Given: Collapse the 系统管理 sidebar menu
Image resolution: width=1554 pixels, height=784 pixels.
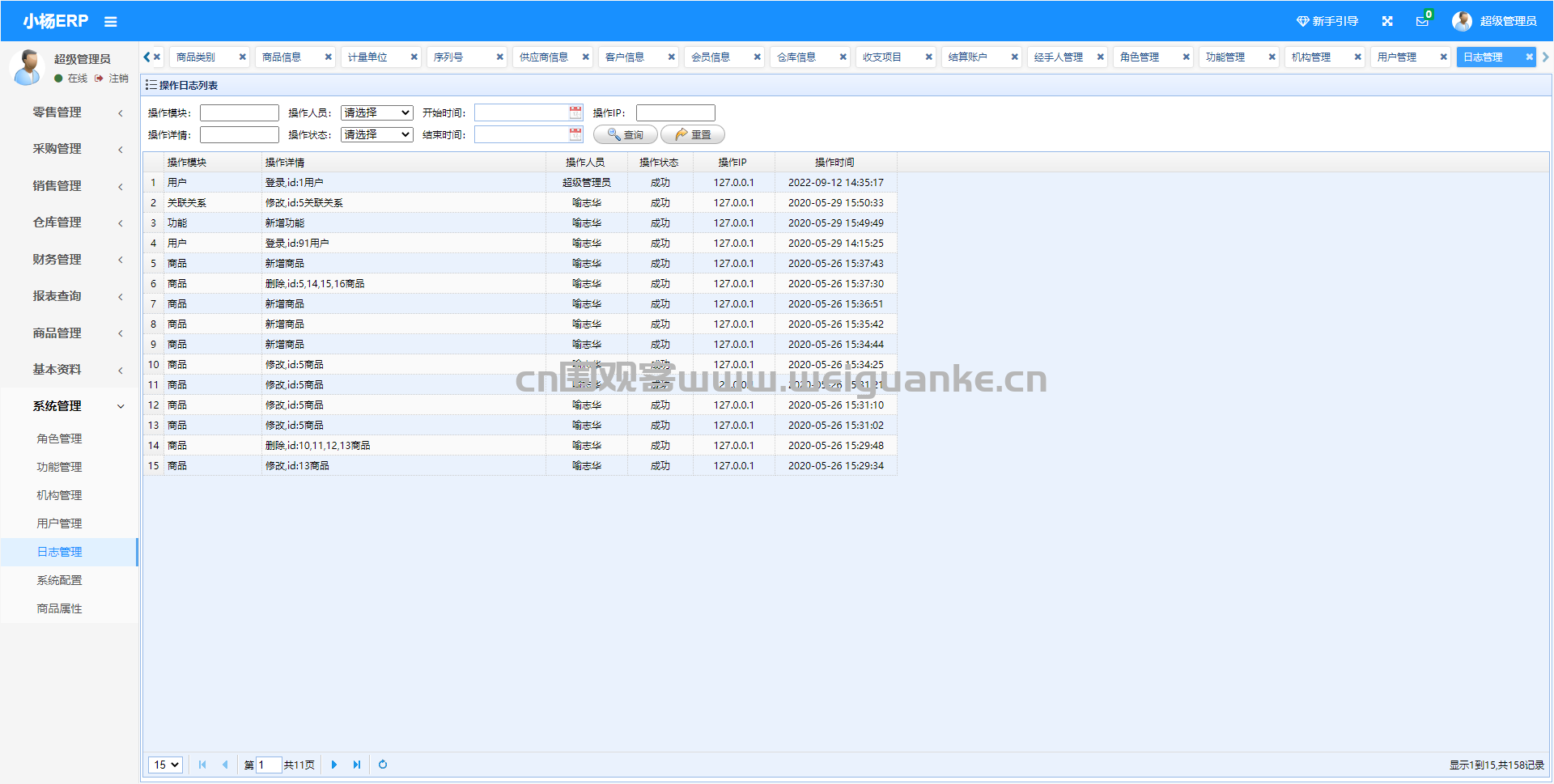Looking at the screenshot, I should (x=70, y=406).
